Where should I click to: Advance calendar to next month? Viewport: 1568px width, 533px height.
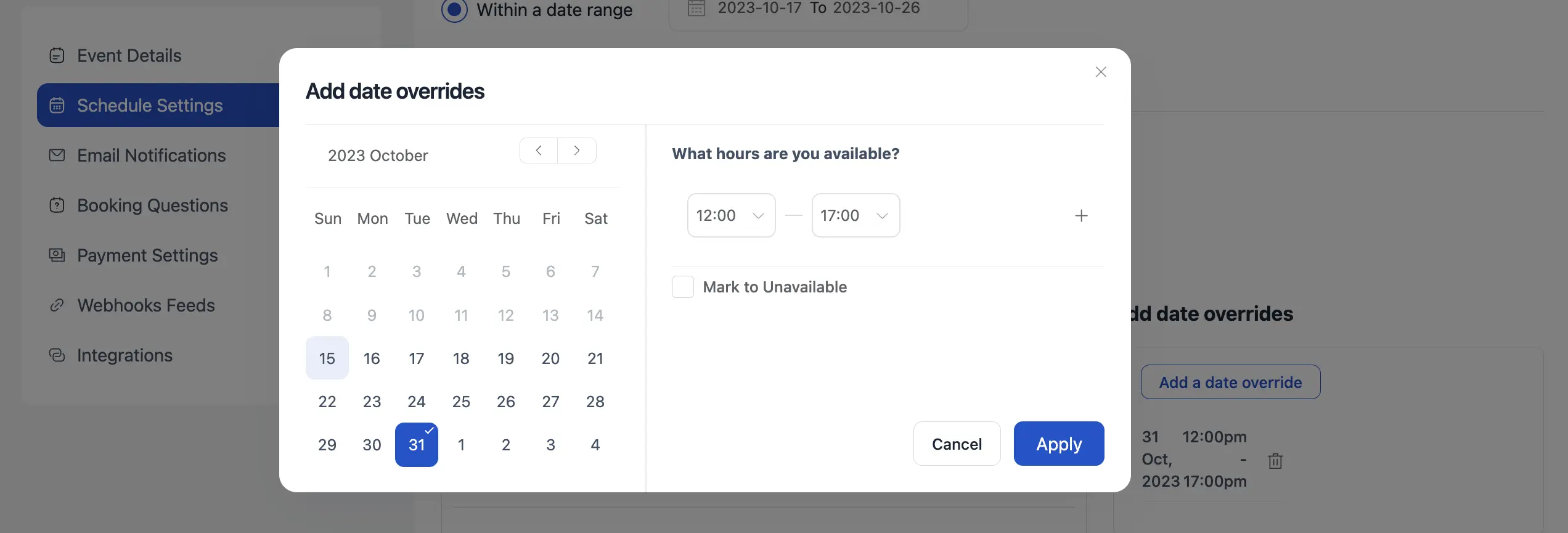click(577, 151)
